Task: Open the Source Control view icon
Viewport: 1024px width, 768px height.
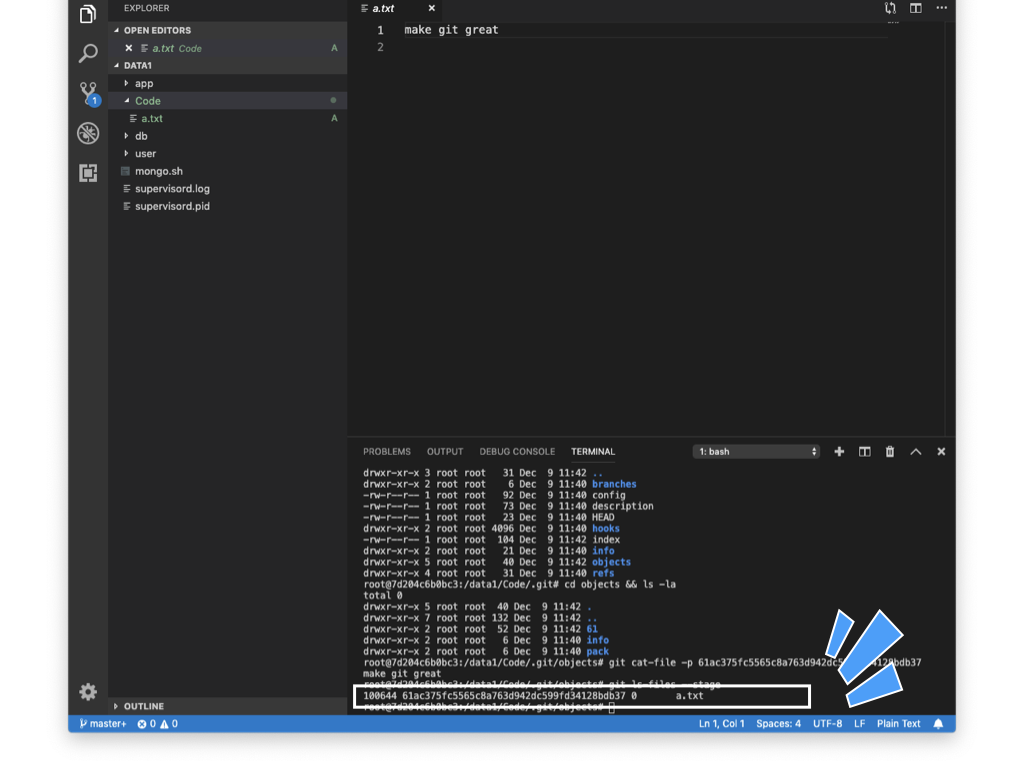Action: [x=89, y=93]
